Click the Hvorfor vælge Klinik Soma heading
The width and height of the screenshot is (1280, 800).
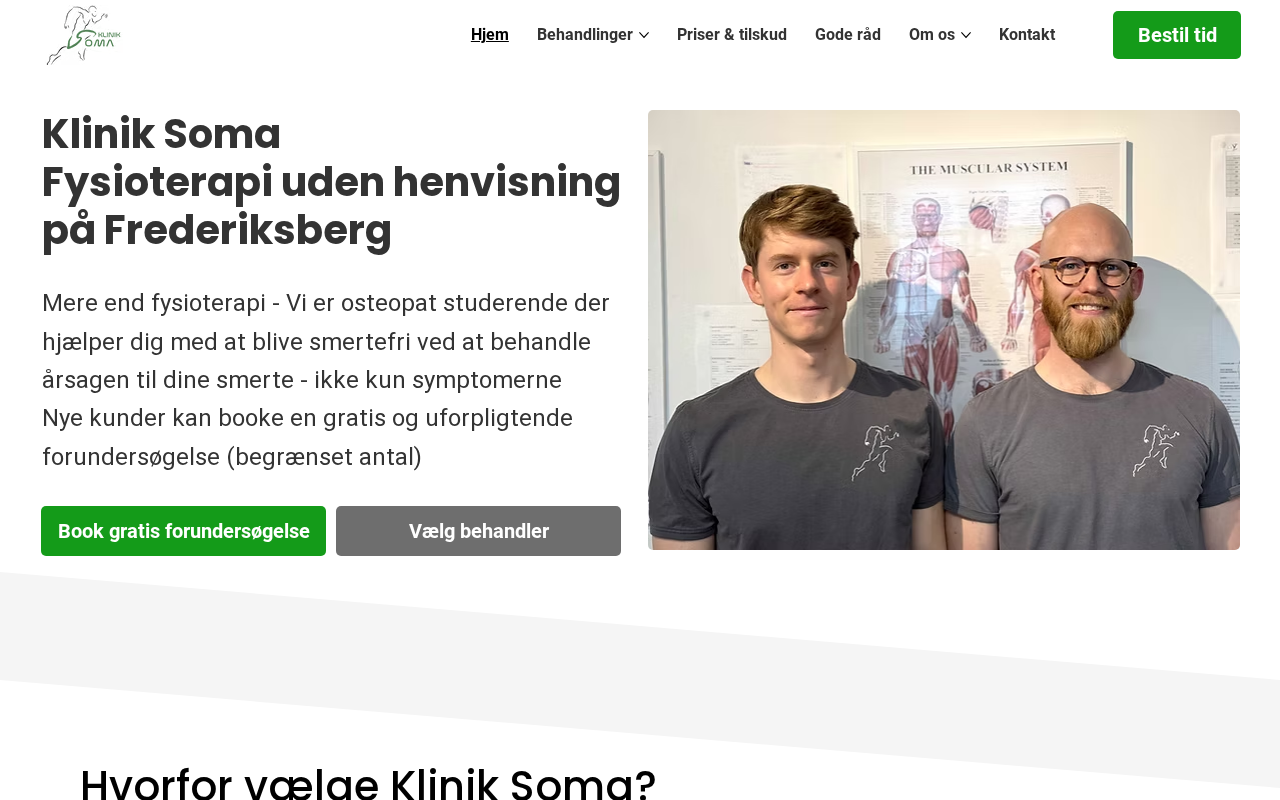tap(368, 782)
